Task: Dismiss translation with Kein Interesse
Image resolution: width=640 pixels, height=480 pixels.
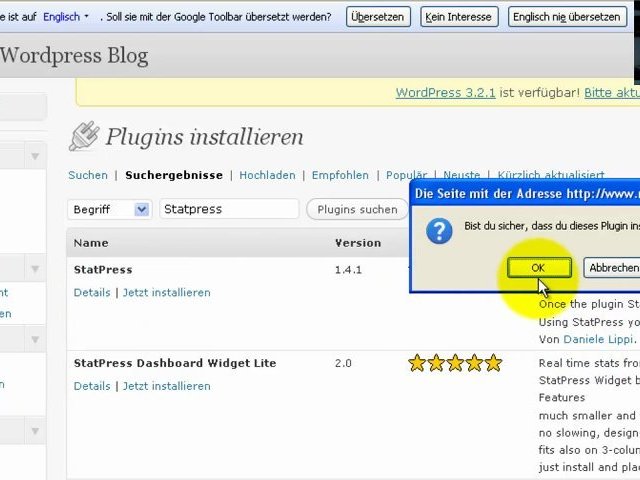Action: tap(457, 17)
